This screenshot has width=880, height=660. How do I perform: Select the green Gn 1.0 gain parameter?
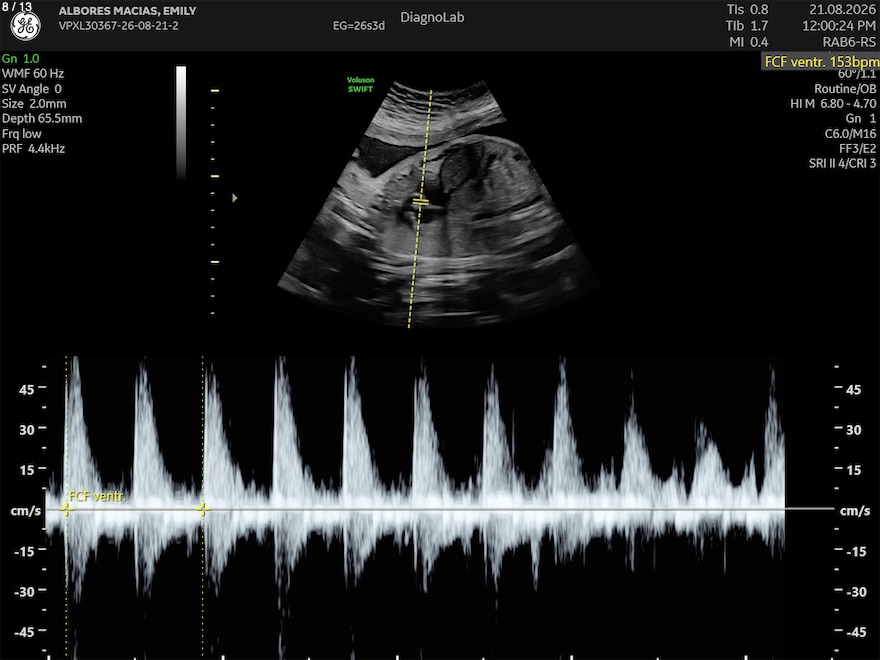pyautogui.click(x=21, y=58)
